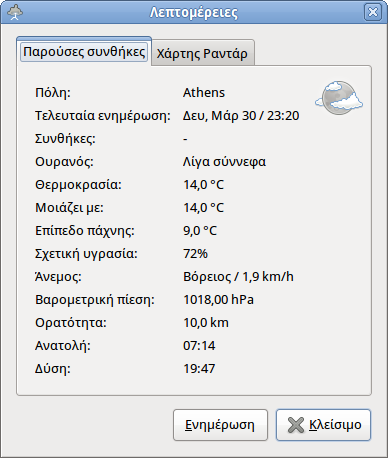Image resolution: width=388 pixels, height=458 pixels.
Task: Click the sunrise time 07:14
Action: click(199, 346)
